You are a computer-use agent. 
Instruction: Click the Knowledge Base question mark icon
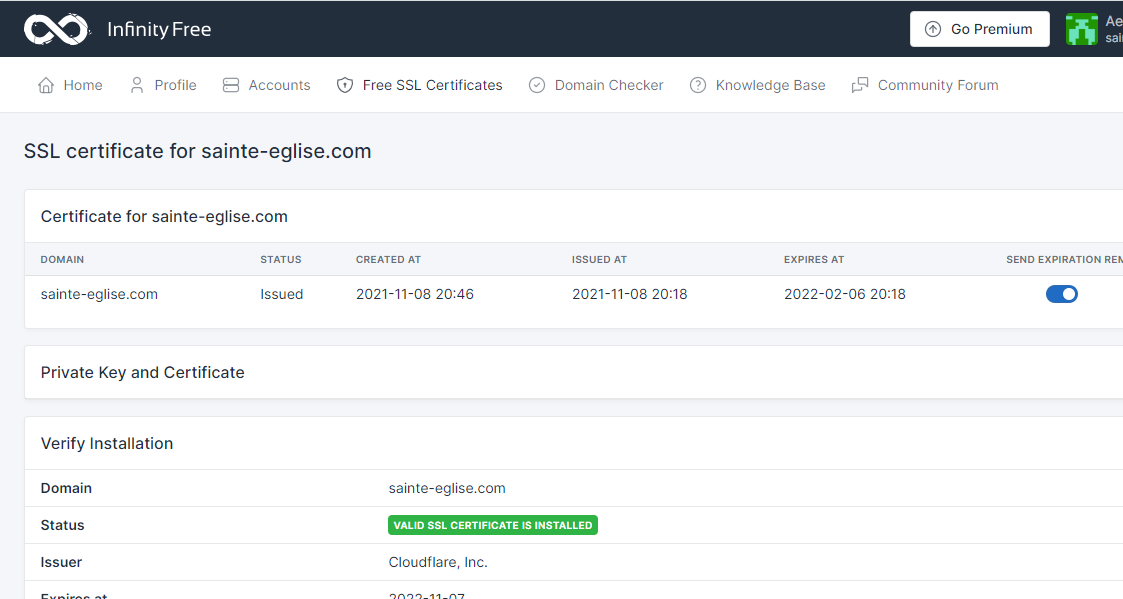pyautogui.click(x=698, y=85)
